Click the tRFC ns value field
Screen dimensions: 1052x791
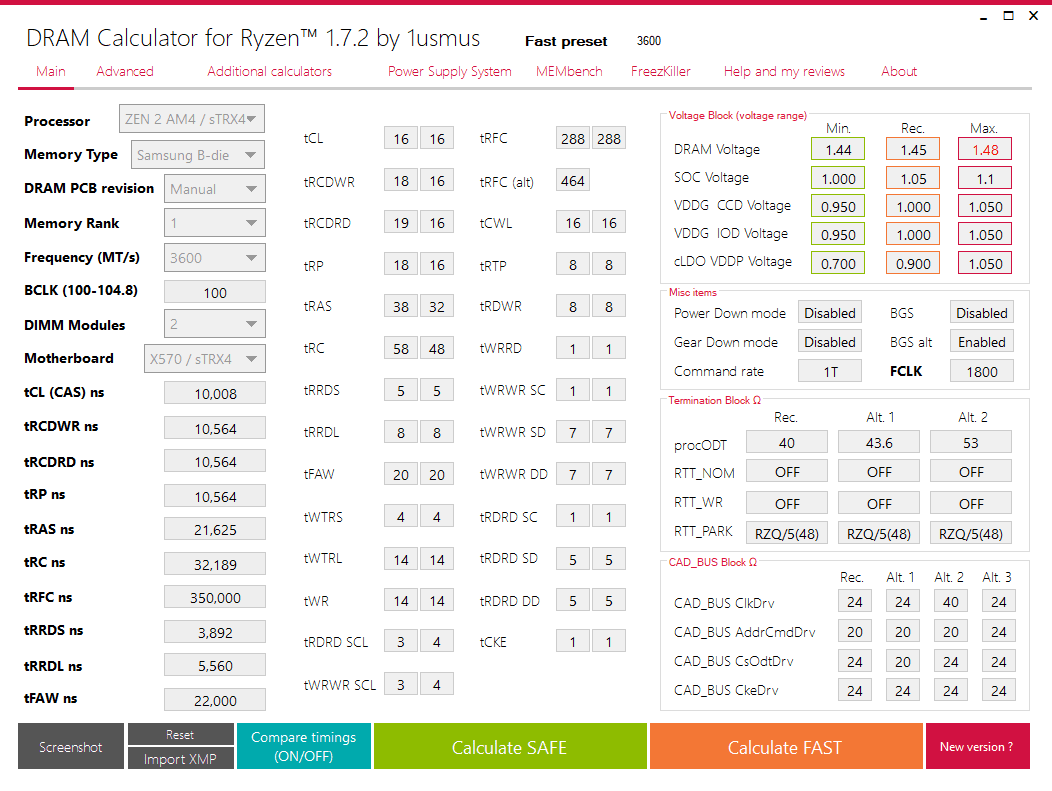[215, 598]
